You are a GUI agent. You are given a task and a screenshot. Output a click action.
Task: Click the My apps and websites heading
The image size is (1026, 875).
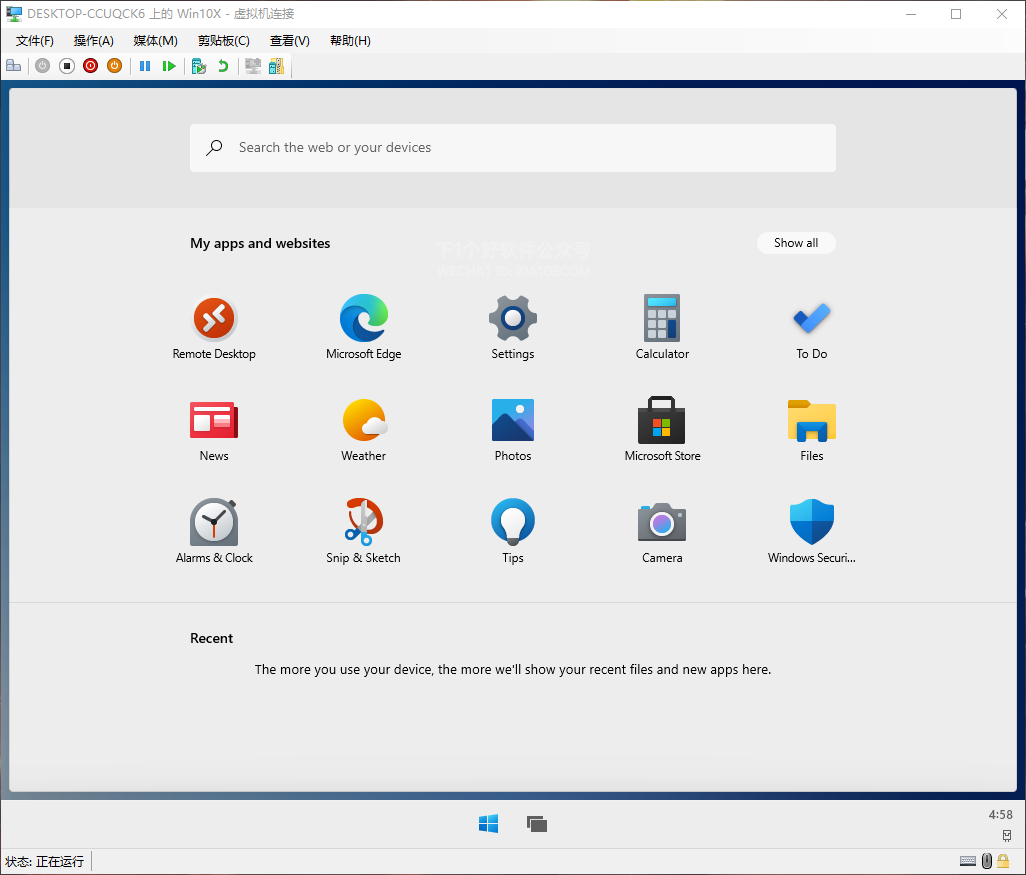click(x=260, y=243)
